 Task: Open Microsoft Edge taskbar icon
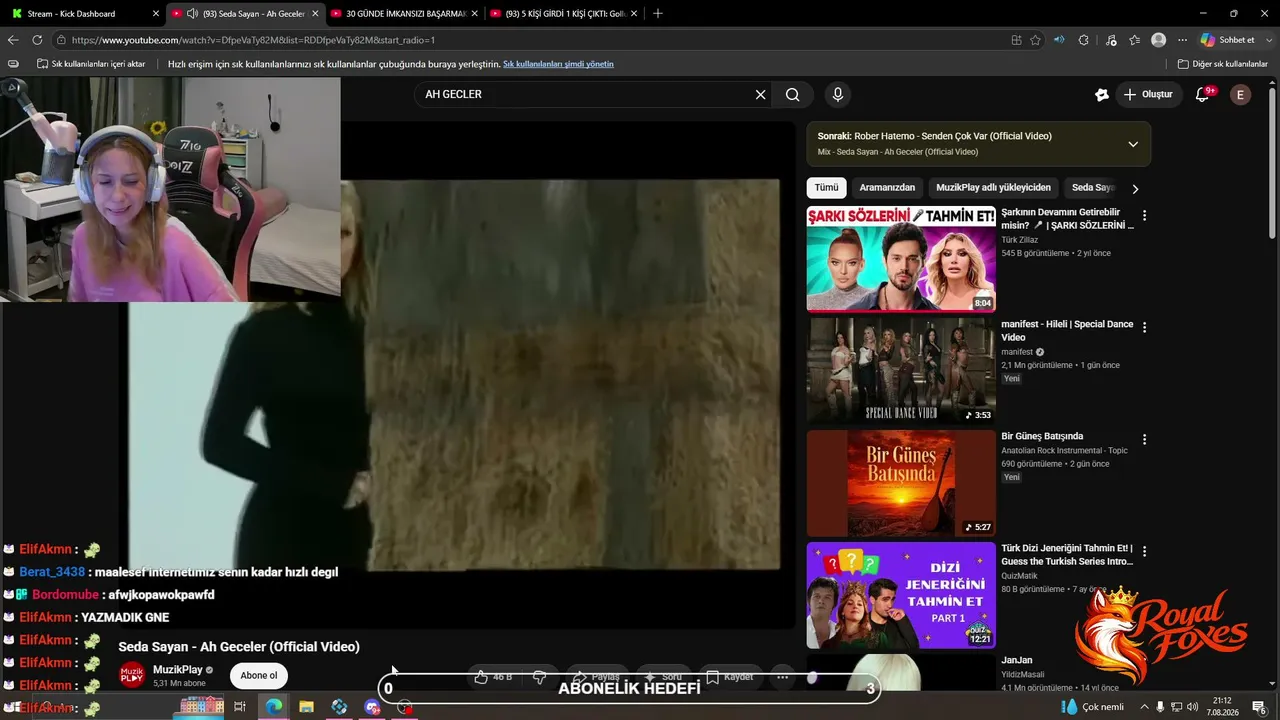click(x=273, y=707)
